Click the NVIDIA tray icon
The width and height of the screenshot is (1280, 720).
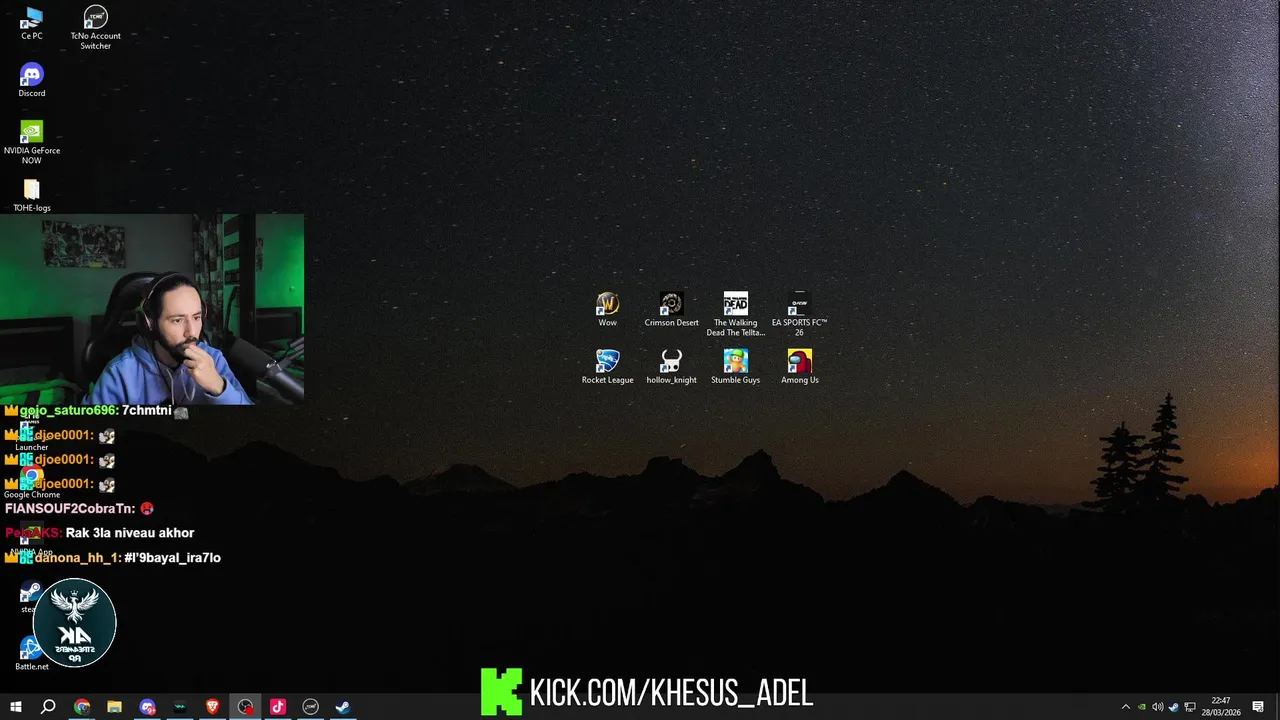1141,707
